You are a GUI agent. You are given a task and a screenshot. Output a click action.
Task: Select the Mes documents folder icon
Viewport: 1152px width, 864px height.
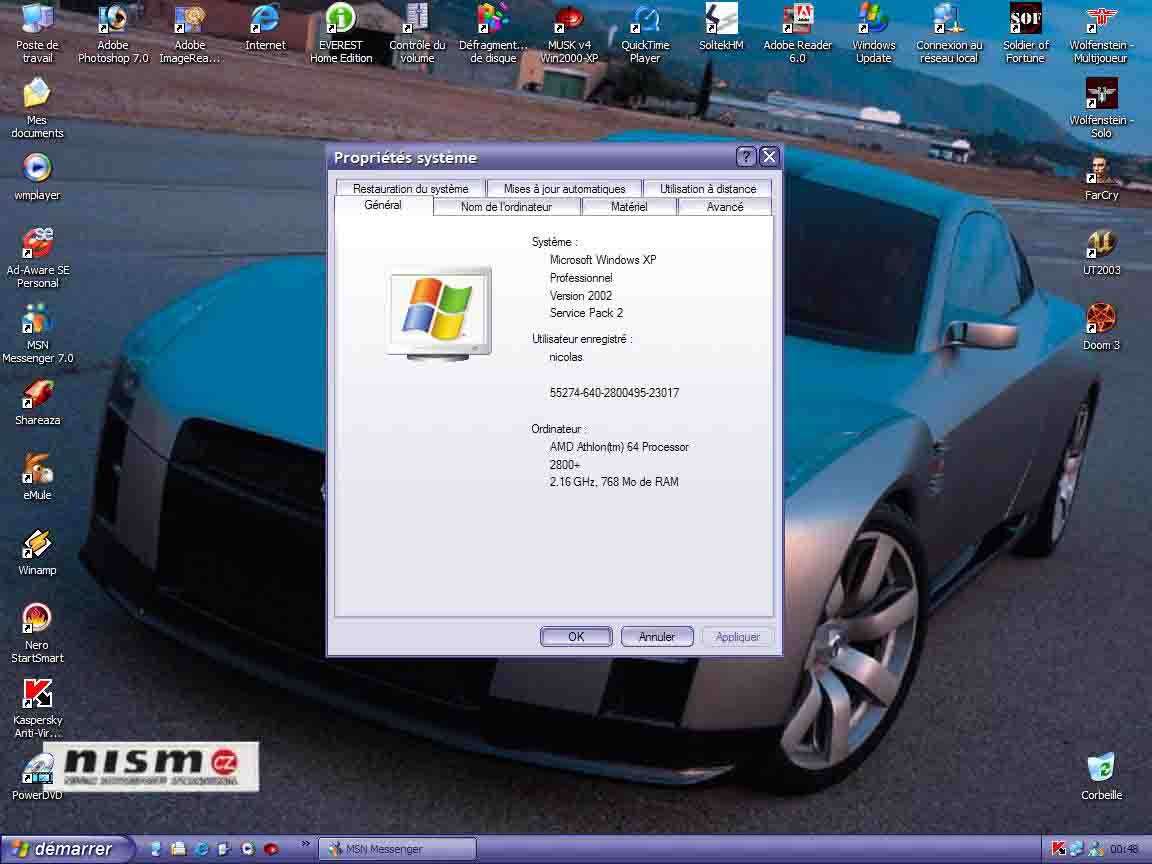(37, 108)
